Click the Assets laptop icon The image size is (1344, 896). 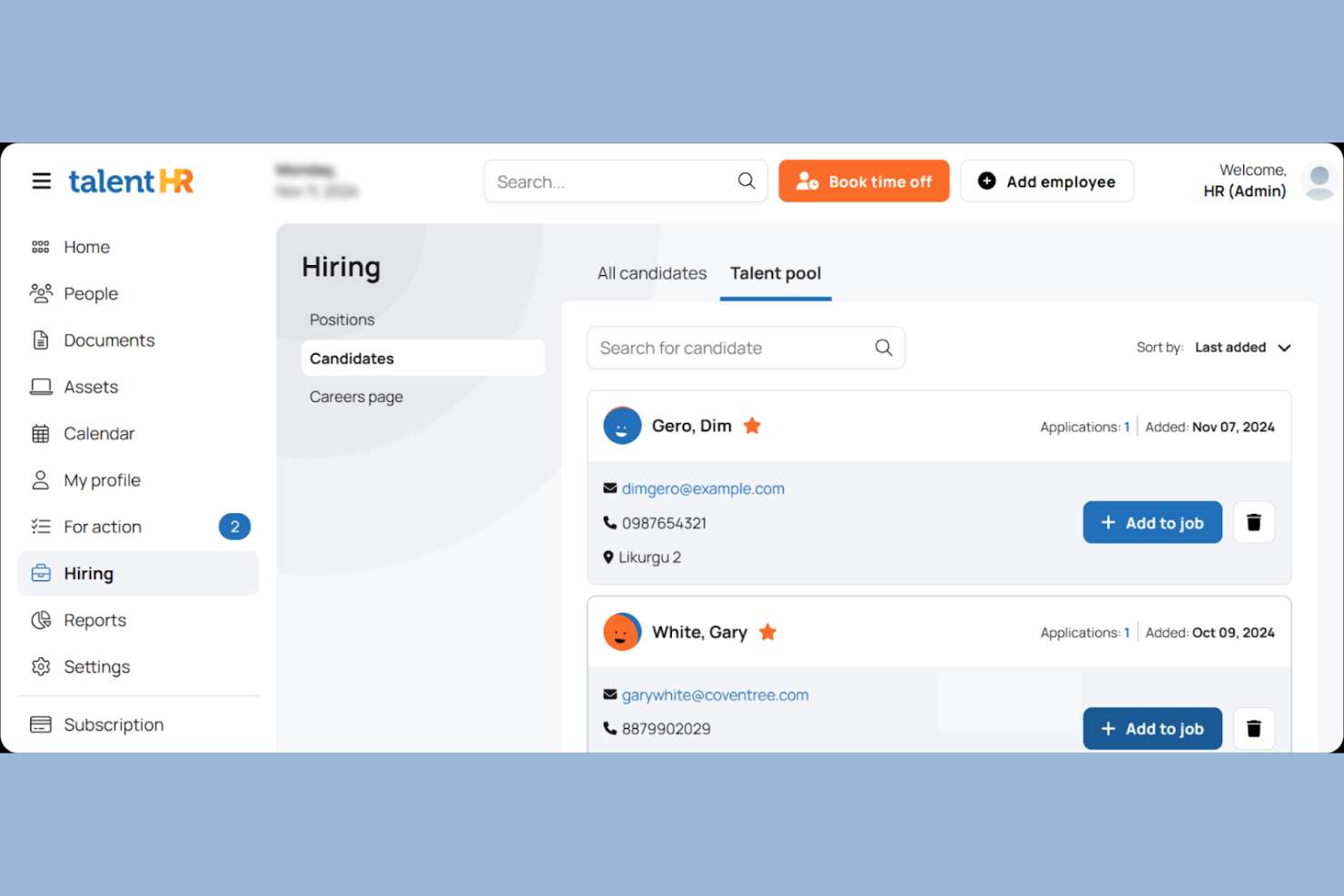pyautogui.click(x=41, y=386)
